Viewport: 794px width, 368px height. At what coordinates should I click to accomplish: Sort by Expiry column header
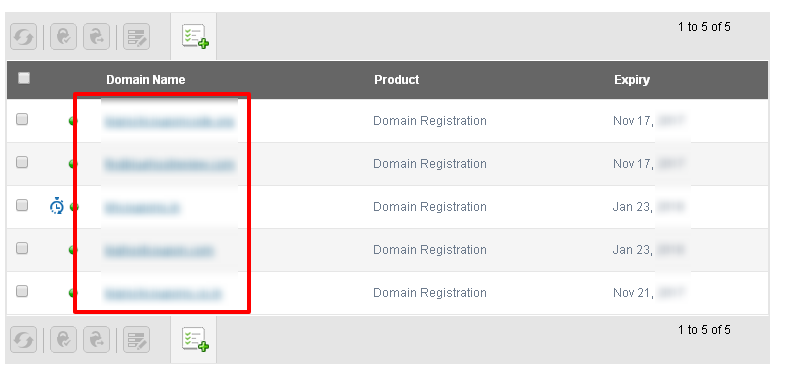point(631,80)
